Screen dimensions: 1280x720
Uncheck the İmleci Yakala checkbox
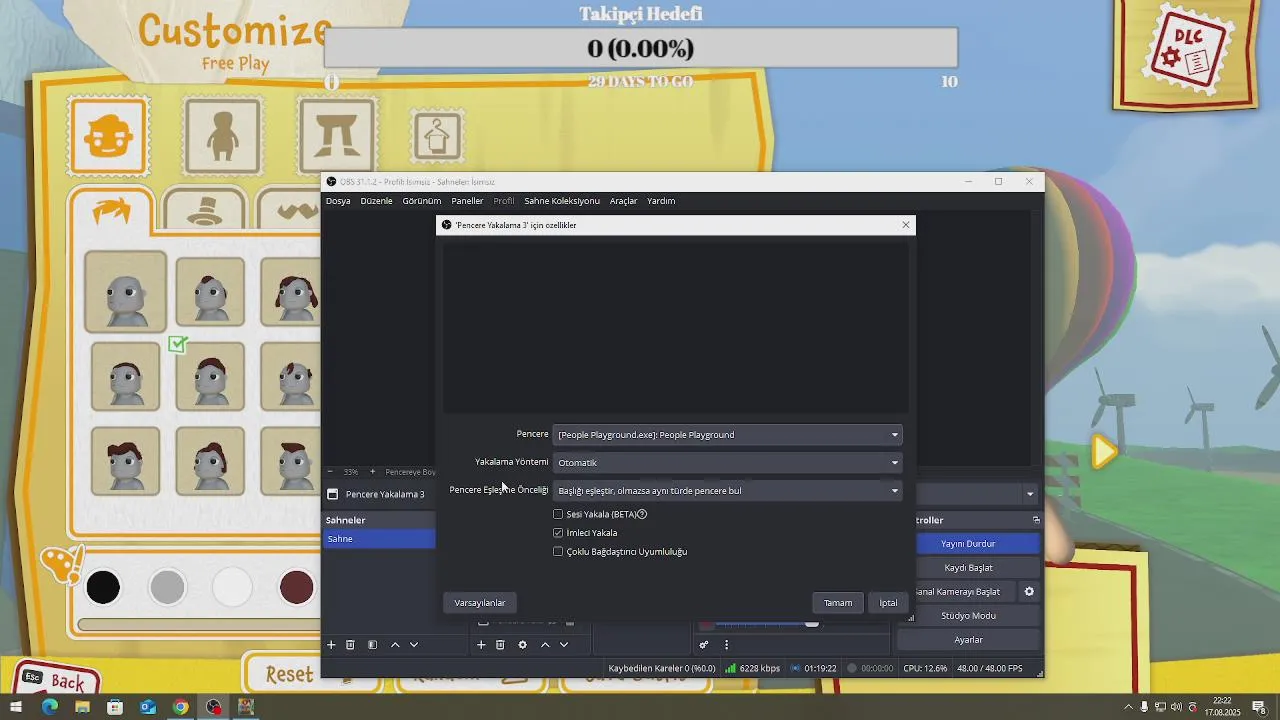(x=558, y=533)
